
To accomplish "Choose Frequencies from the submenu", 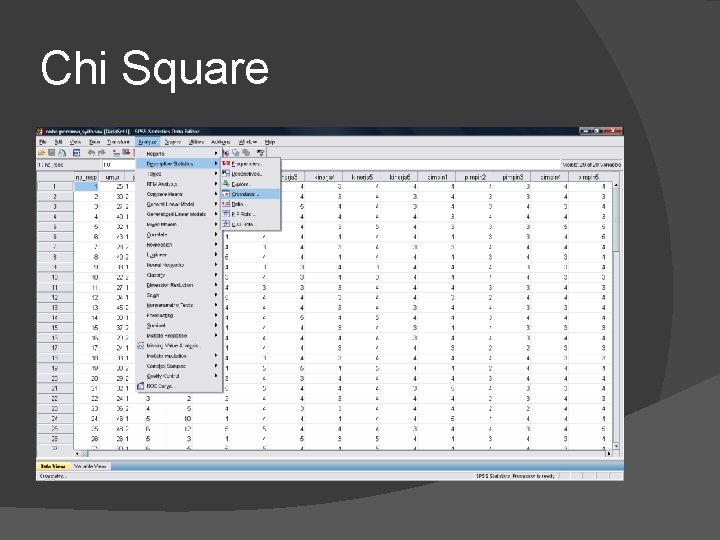I will [250, 163].
